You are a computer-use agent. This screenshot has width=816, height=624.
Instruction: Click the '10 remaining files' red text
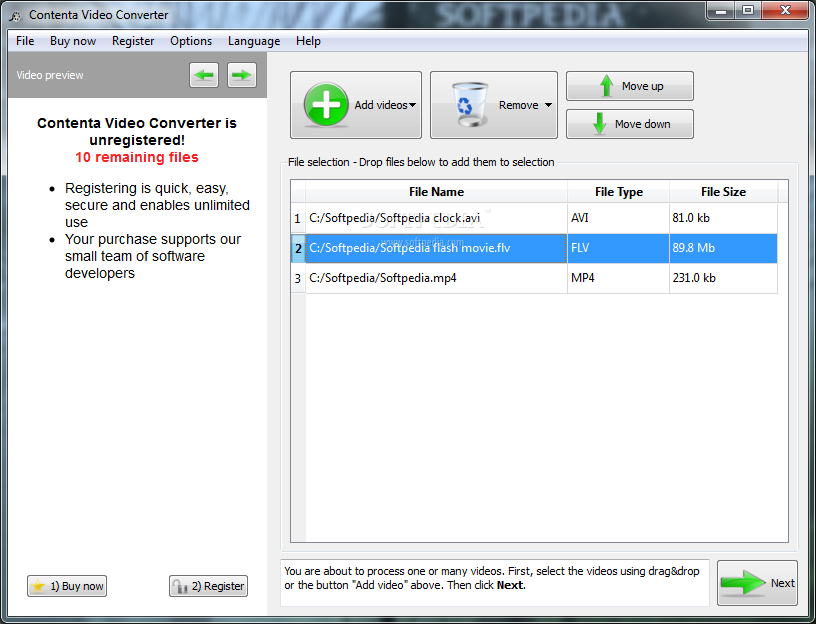(137, 157)
